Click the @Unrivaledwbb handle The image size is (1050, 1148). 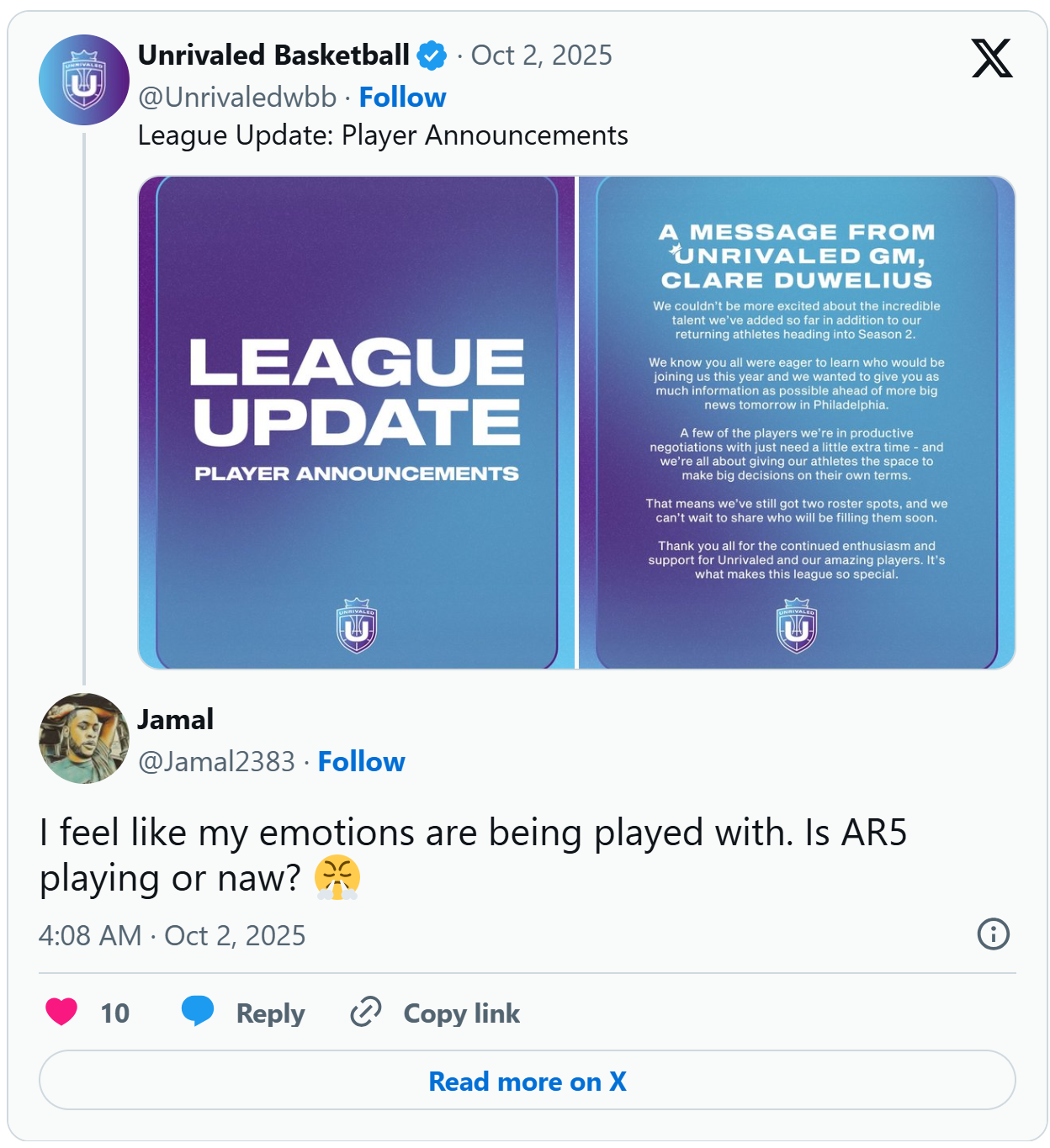pos(237,98)
